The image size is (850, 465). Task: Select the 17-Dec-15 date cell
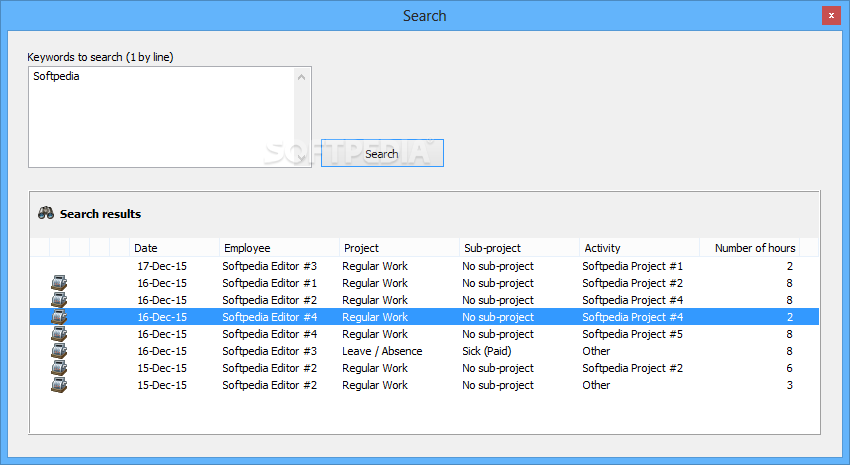tap(162, 266)
